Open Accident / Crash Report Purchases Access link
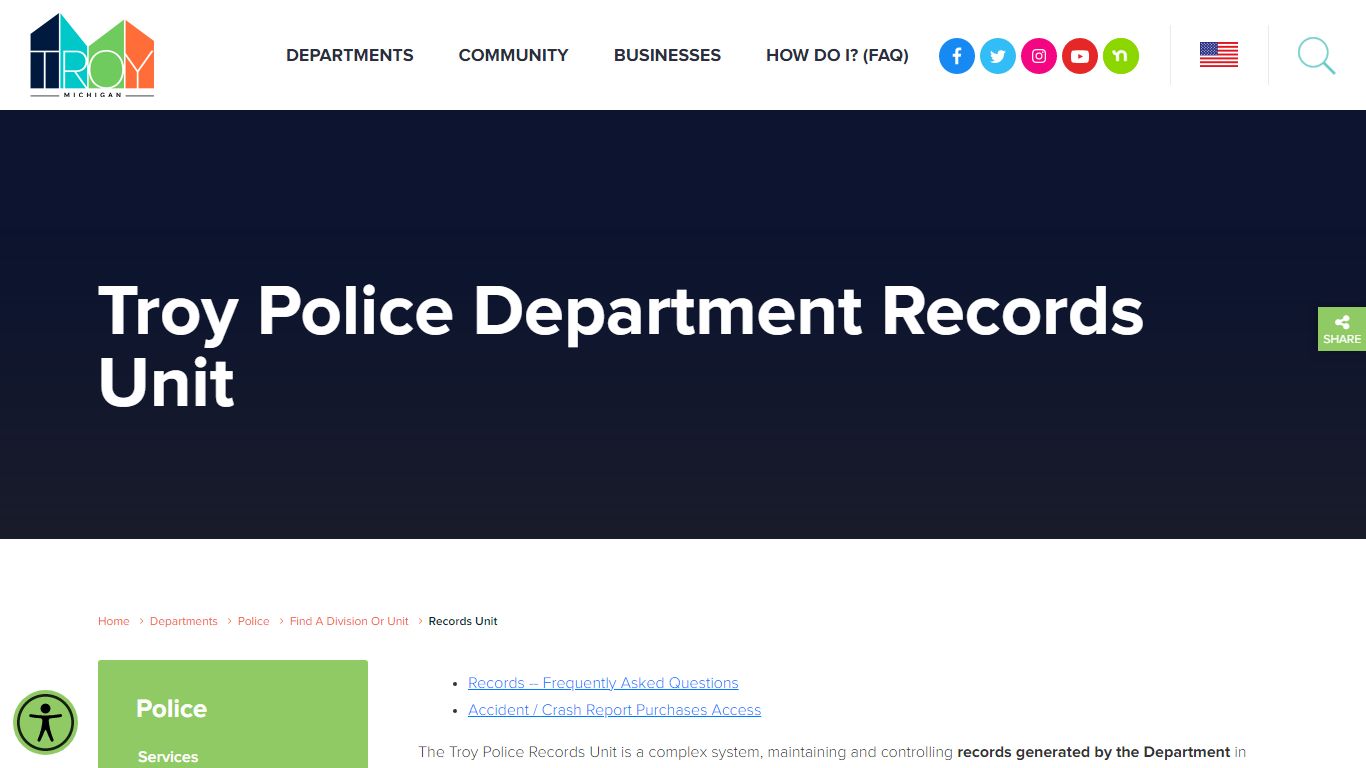1366x768 pixels. 614,710
